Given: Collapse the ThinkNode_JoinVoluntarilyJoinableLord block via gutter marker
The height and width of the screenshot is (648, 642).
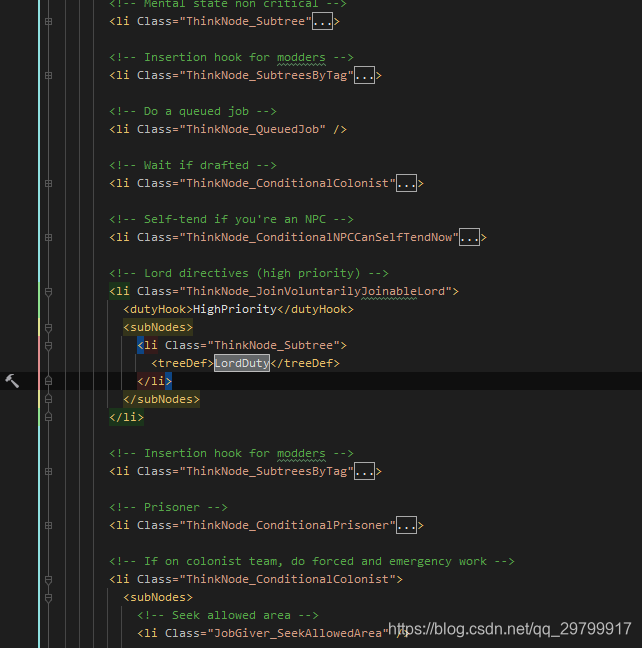Looking at the screenshot, I should pyautogui.click(x=48, y=292).
